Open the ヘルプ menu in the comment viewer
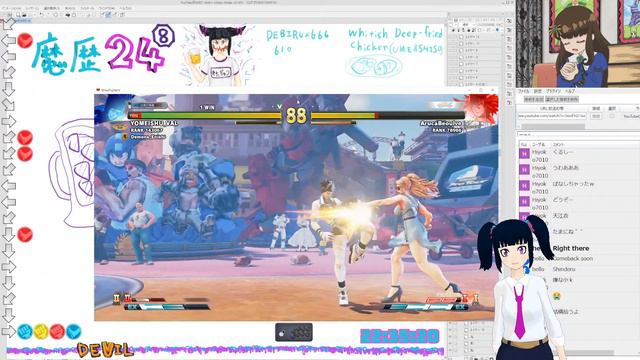 (x=570, y=91)
